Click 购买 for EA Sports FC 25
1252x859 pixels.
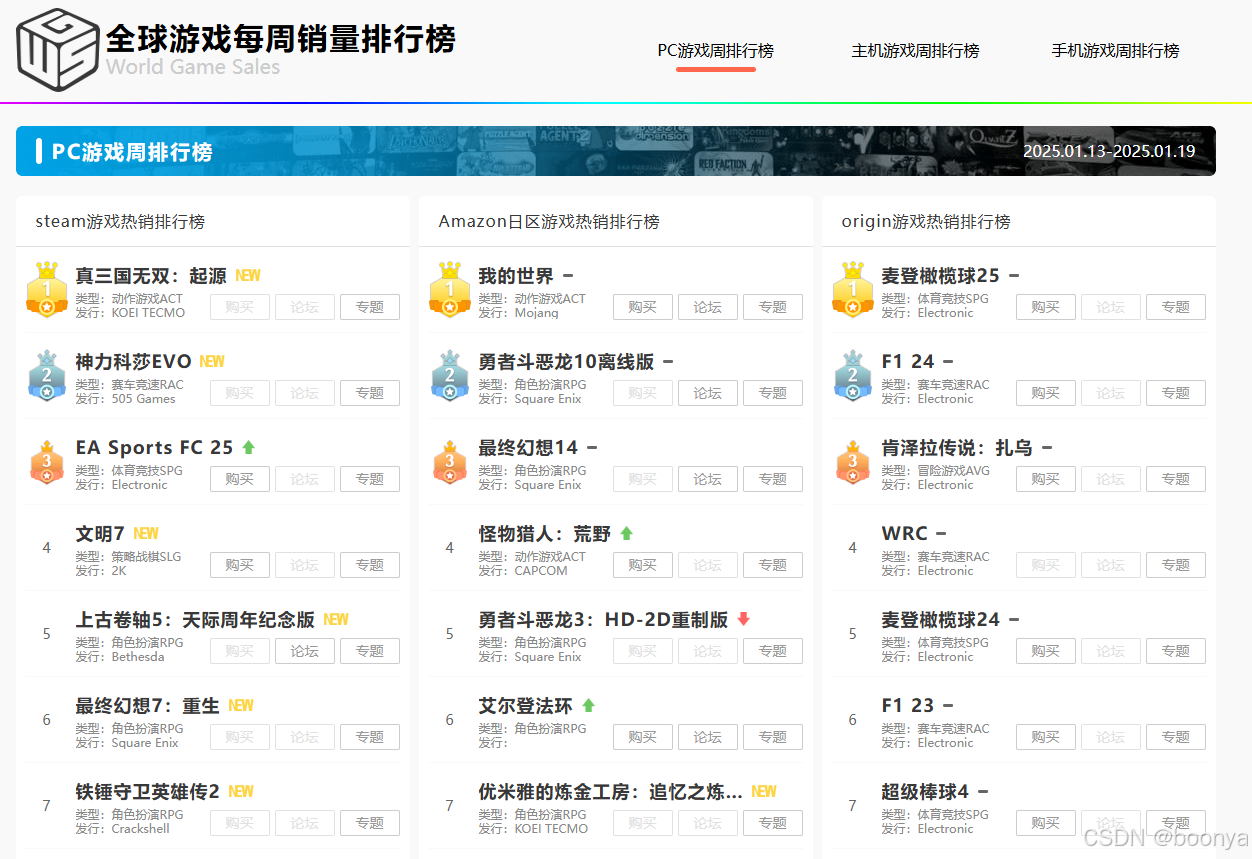point(240,479)
